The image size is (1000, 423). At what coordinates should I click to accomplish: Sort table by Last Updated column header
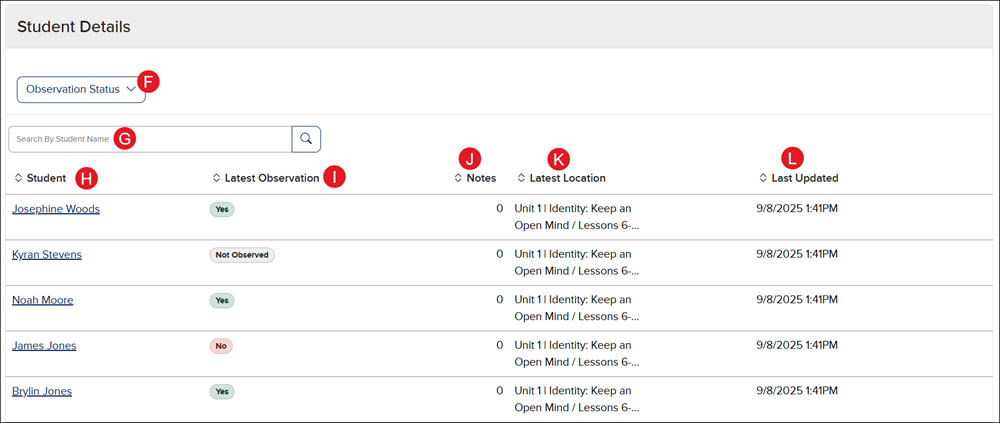[804, 178]
